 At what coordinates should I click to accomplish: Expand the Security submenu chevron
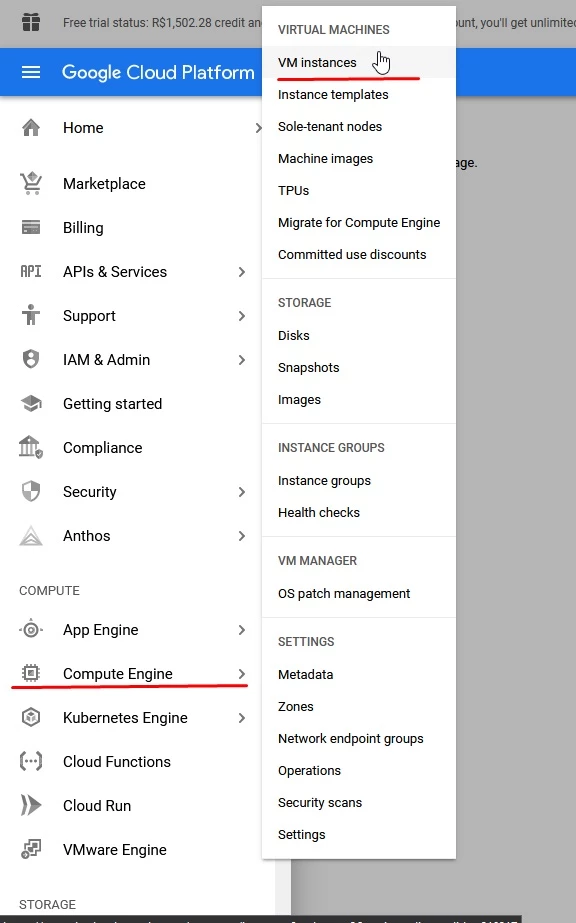tap(242, 492)
